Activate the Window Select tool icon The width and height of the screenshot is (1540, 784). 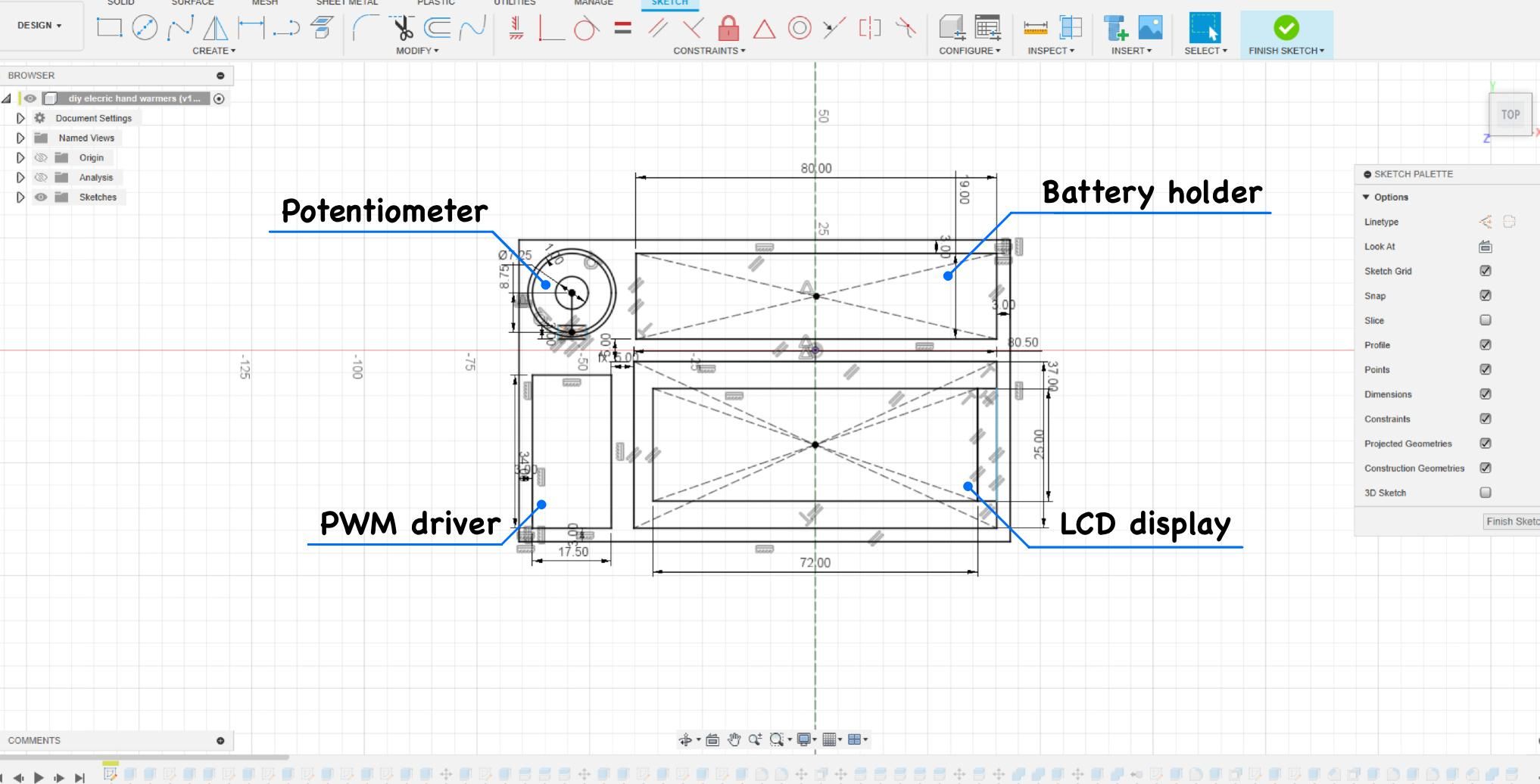click(x=1205, y=28)
